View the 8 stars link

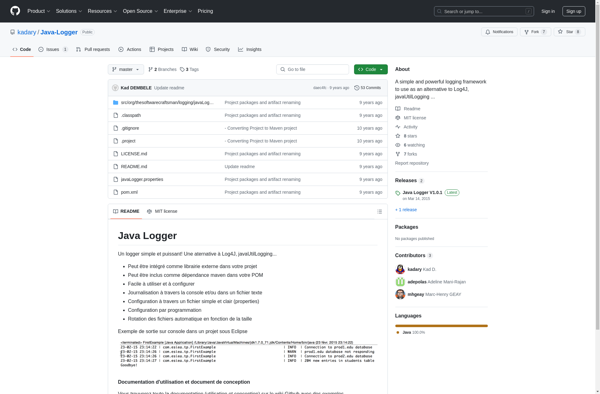(406, 136)
